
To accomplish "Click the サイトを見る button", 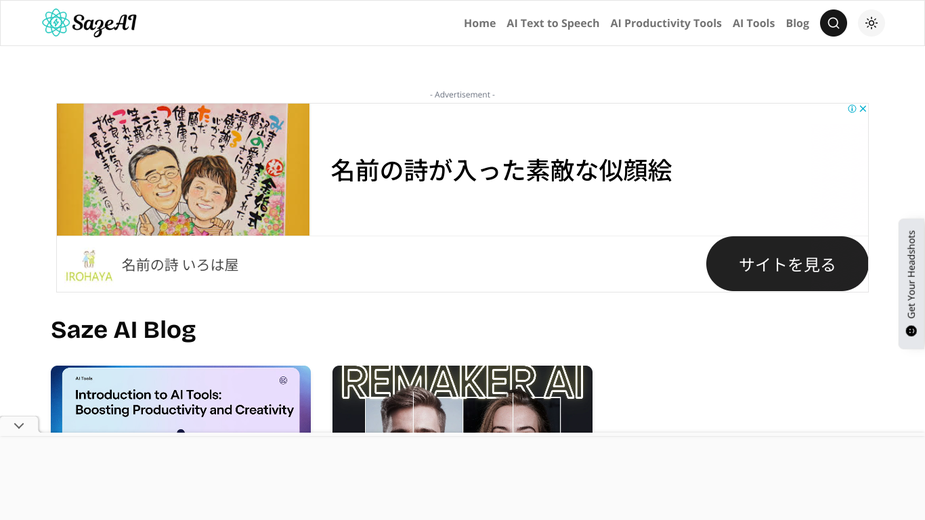I will pos(786,264).
